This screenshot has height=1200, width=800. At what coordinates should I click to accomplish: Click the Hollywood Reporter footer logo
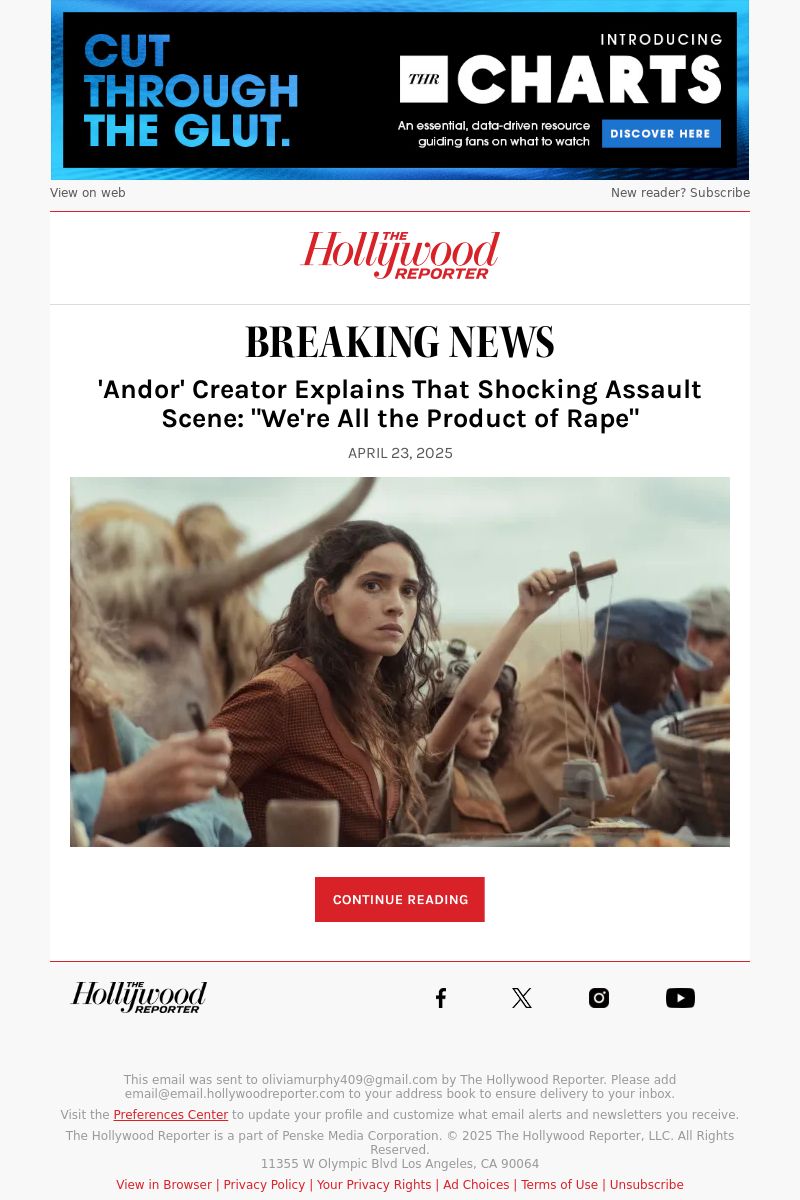point(139,997)
